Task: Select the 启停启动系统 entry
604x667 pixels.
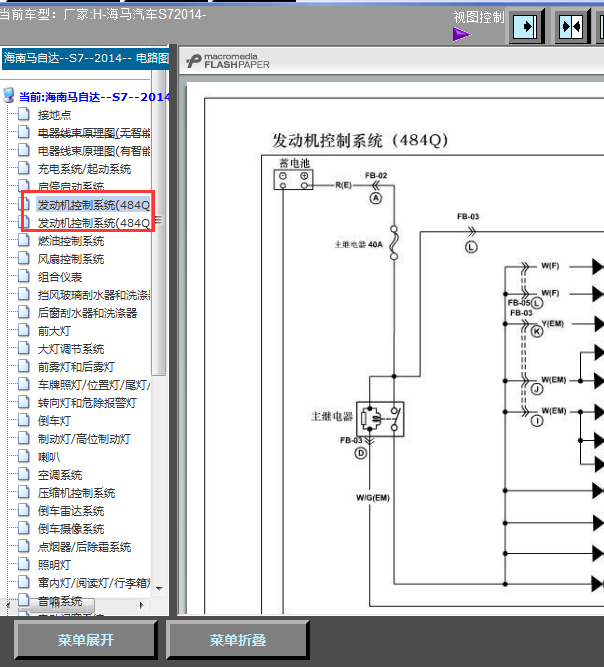Action: point(71,186)
